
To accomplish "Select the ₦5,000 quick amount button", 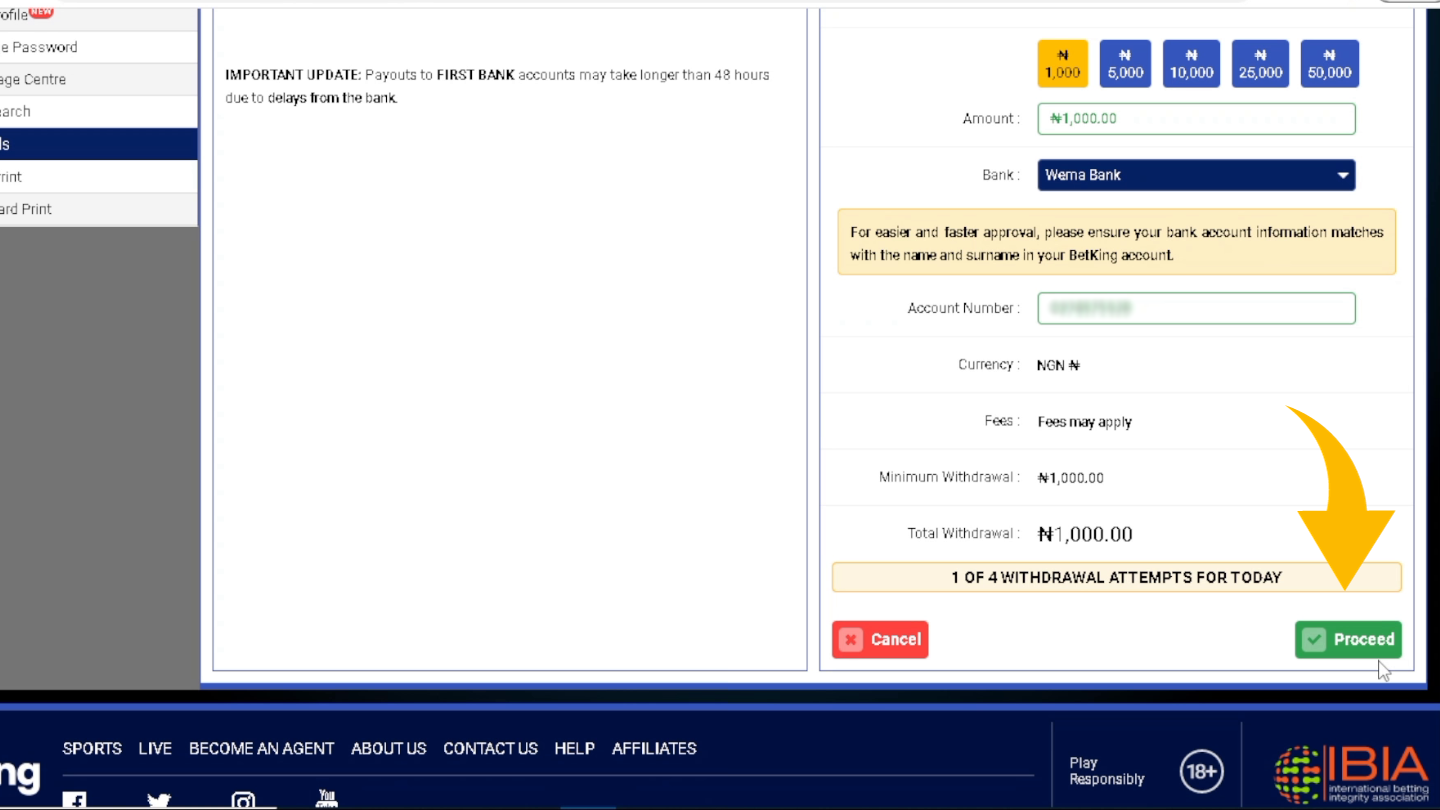I will [1125, 64].
